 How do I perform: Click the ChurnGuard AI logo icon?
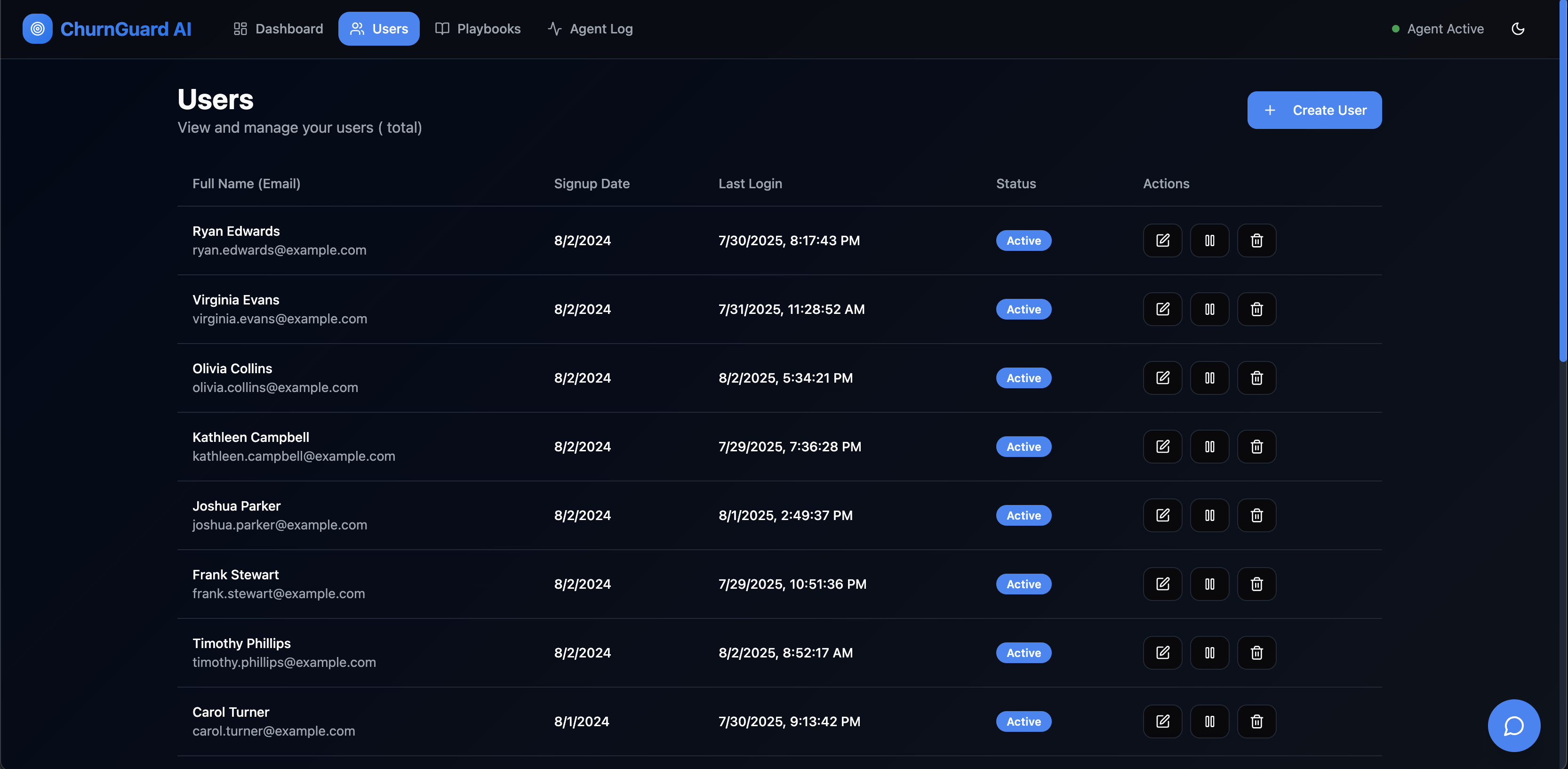(x=38, y=29)
